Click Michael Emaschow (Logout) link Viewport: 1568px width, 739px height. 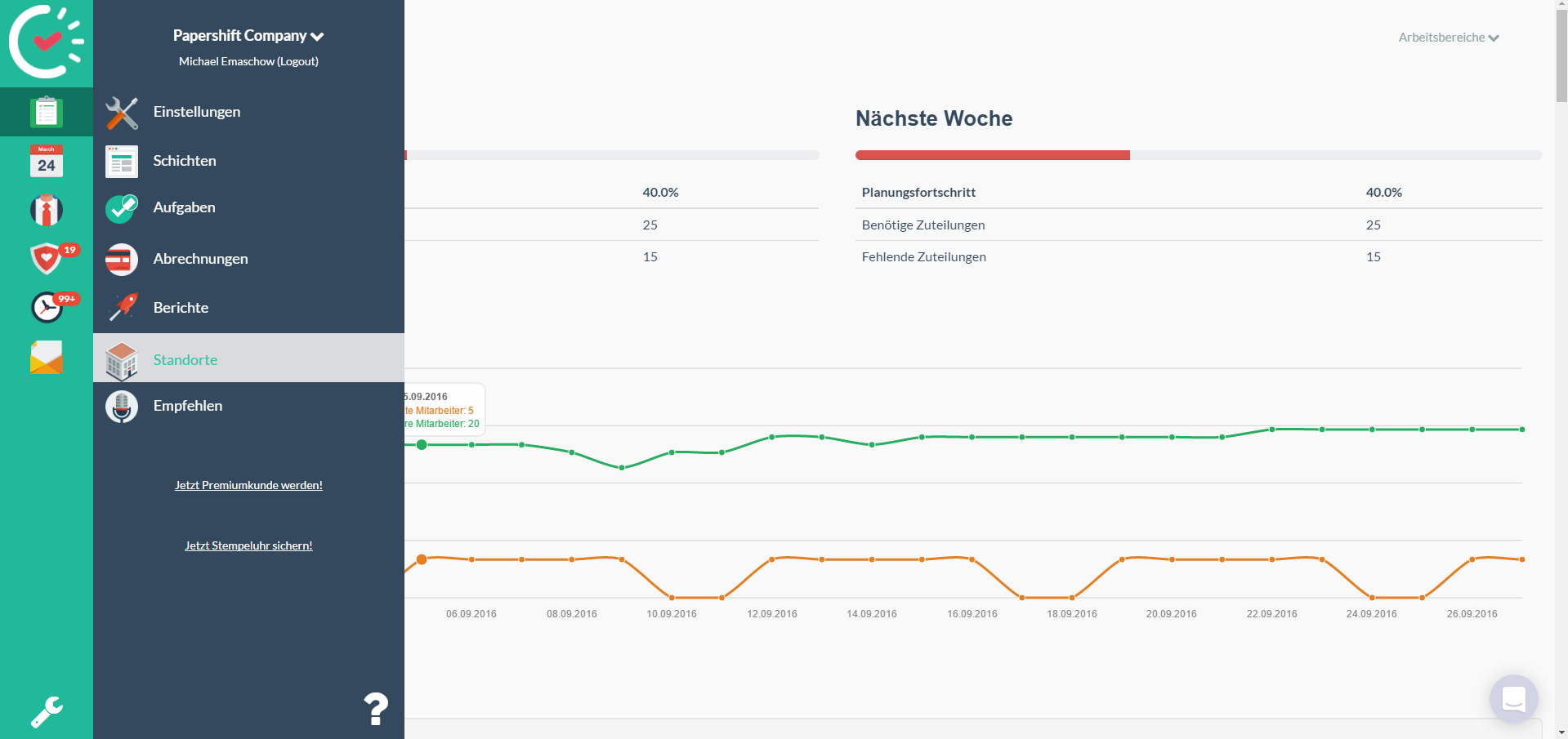[248, 61]
